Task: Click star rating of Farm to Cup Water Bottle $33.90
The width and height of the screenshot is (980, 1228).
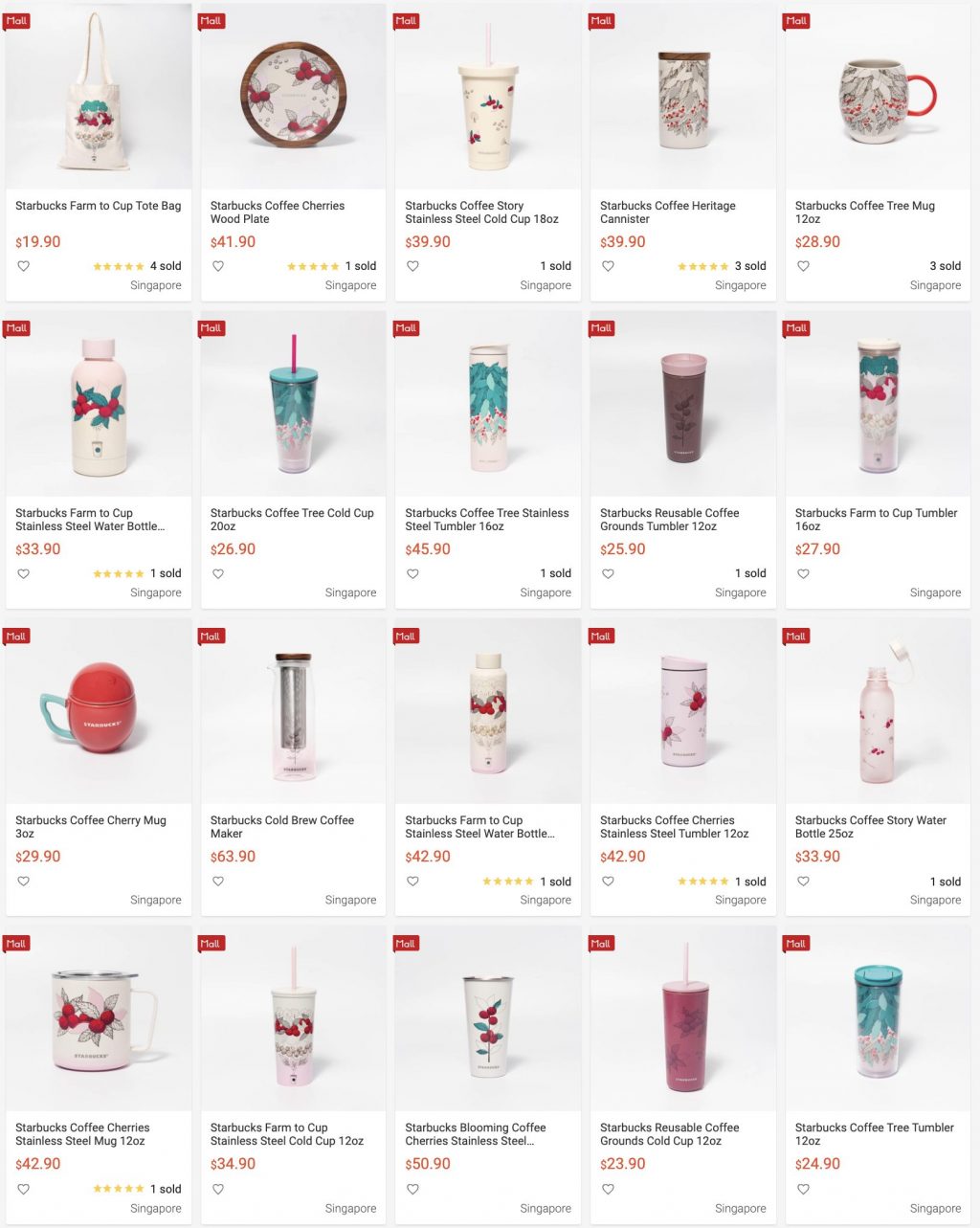Action: click(119, 574)
